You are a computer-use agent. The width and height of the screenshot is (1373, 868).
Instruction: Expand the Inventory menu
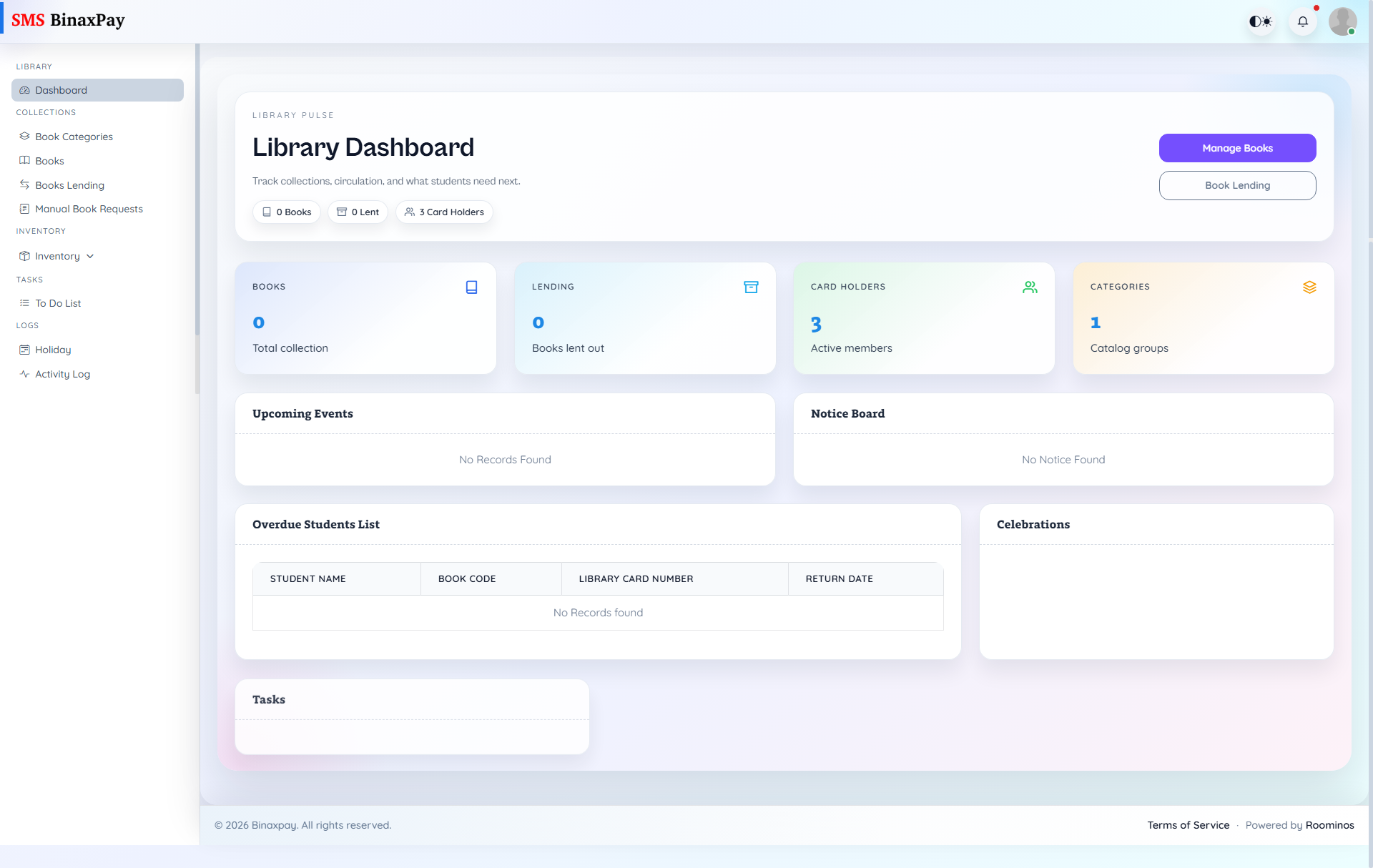[57, 255]
